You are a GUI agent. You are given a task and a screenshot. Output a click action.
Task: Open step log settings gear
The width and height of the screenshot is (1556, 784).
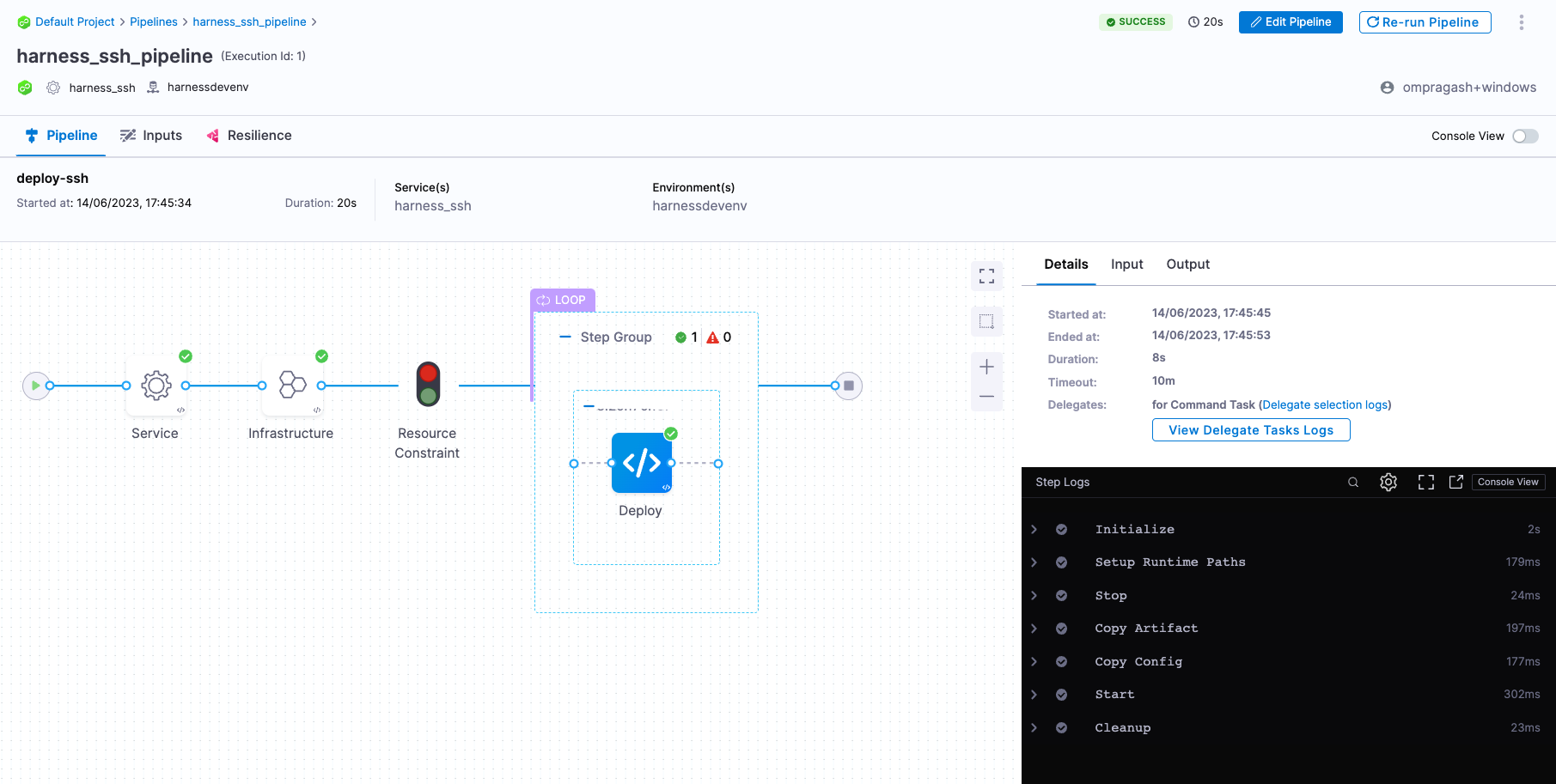click(x=1388, y=483)
